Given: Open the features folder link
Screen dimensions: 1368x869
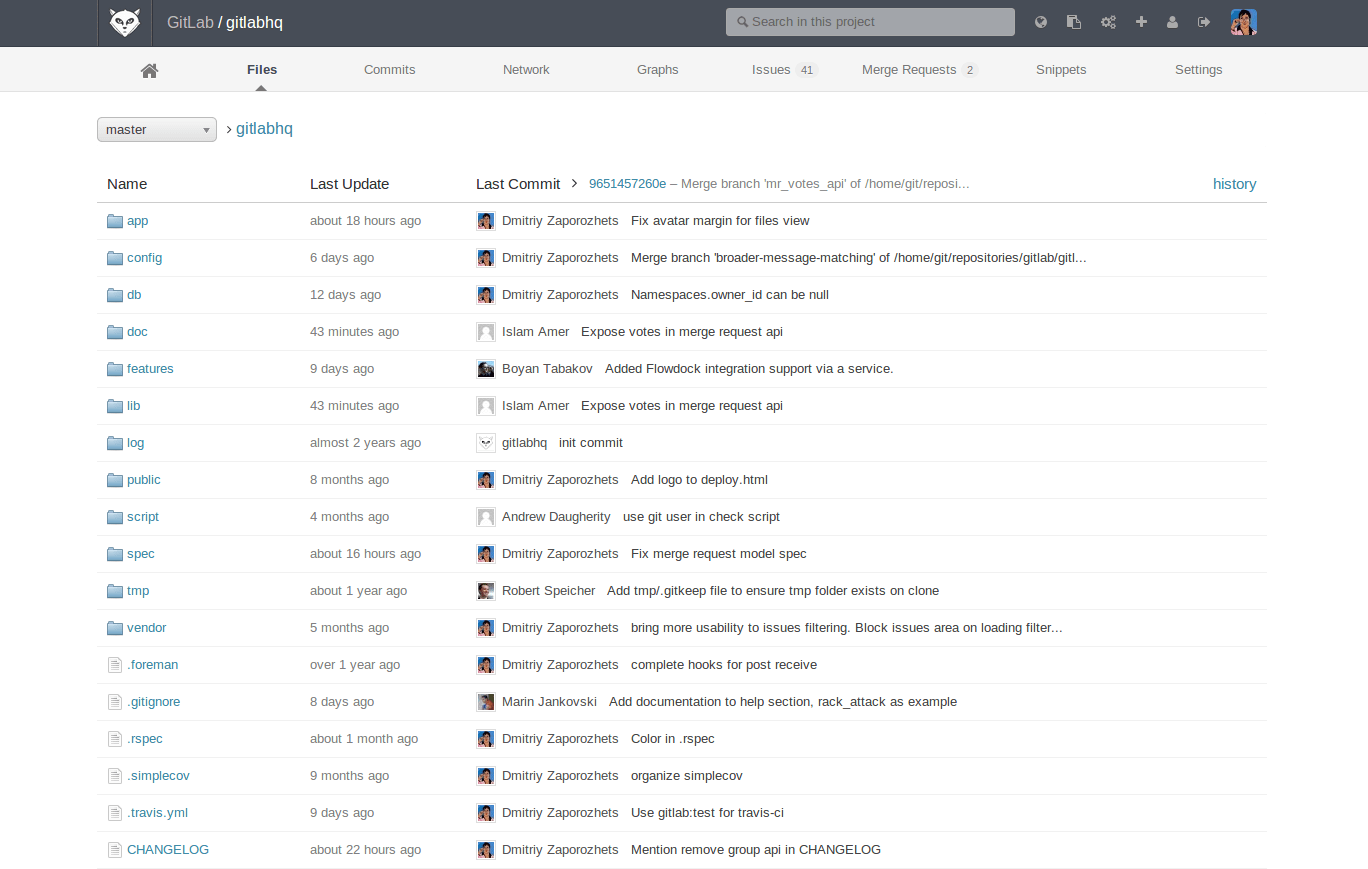Looking at the screenshot, I should 150,369.
